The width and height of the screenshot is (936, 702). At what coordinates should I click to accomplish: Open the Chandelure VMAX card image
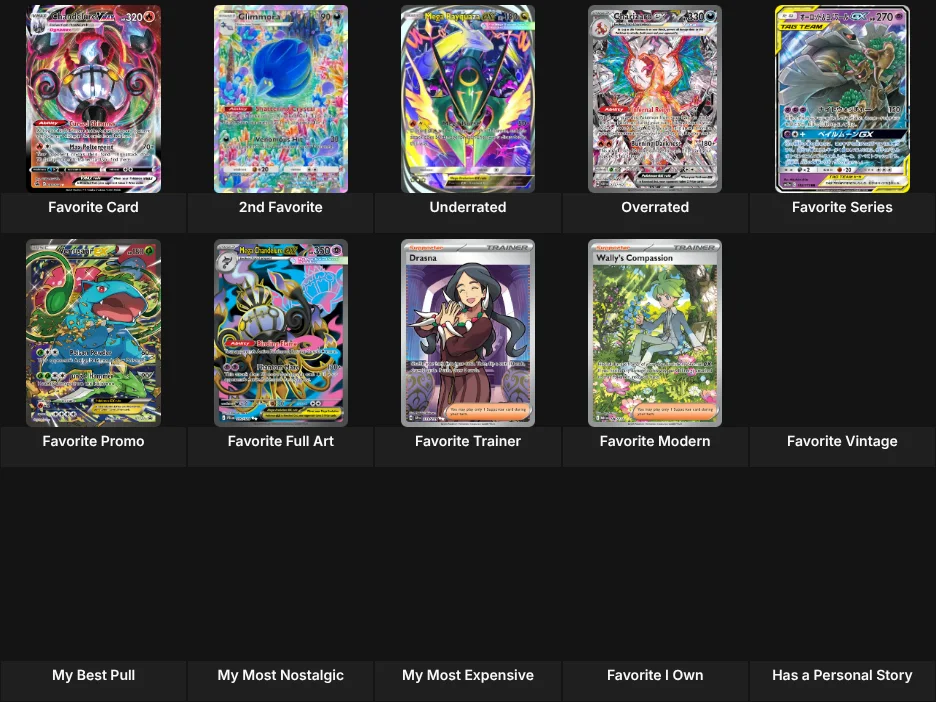[93, 99]
